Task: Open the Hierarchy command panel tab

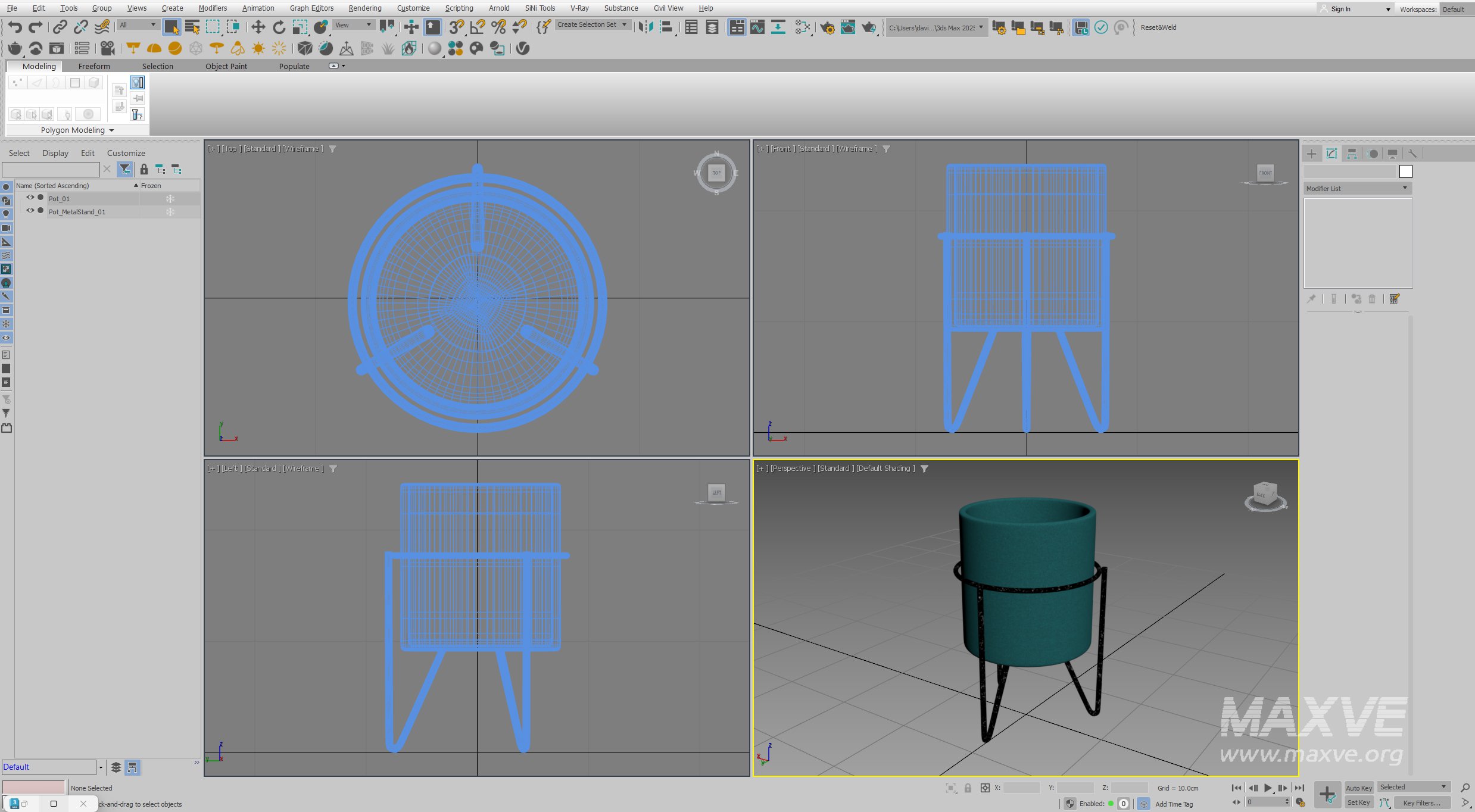Action: (1352, 154)
